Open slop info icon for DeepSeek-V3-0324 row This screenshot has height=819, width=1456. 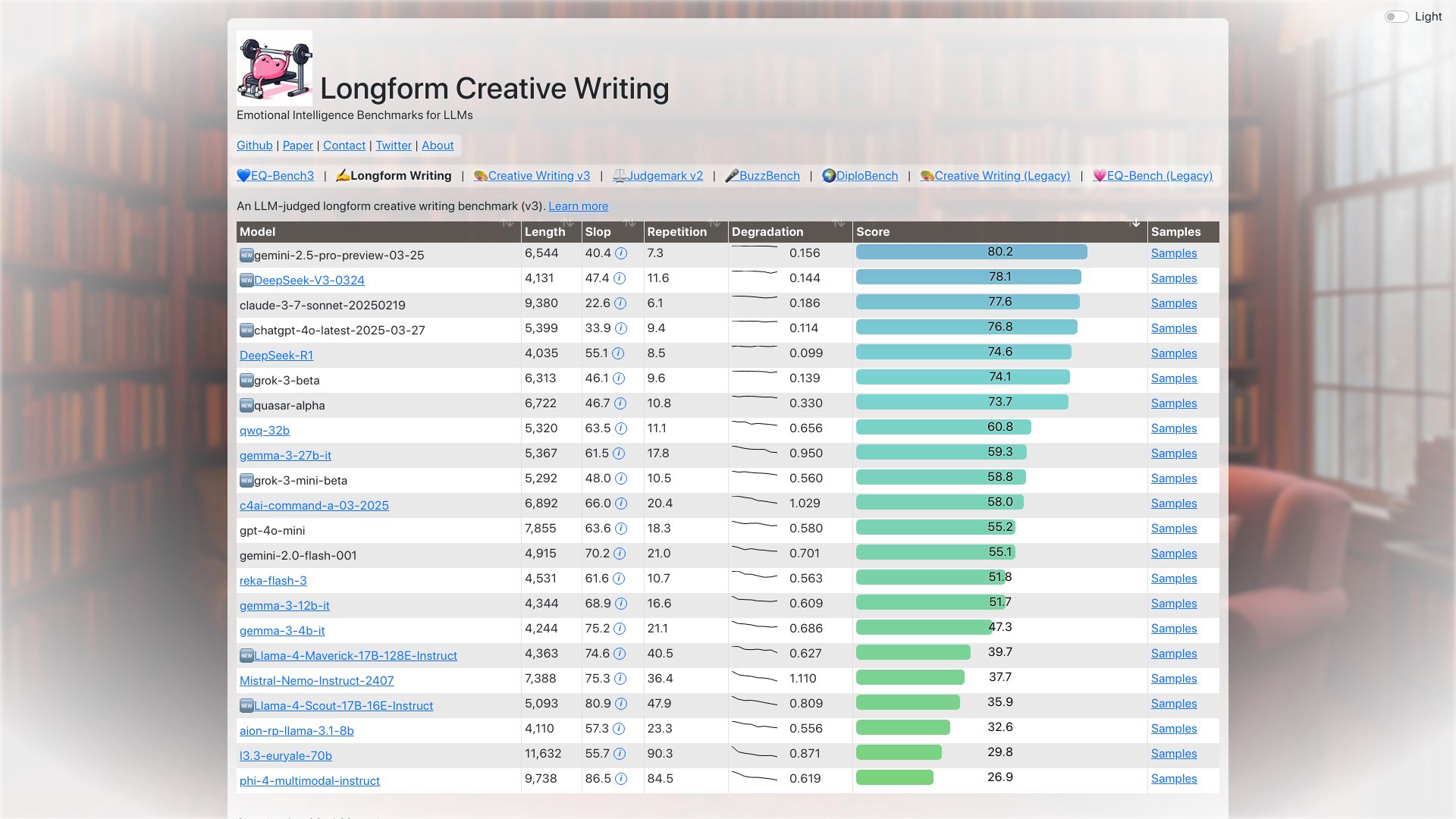pyautogui.click(x=620, y=278)
